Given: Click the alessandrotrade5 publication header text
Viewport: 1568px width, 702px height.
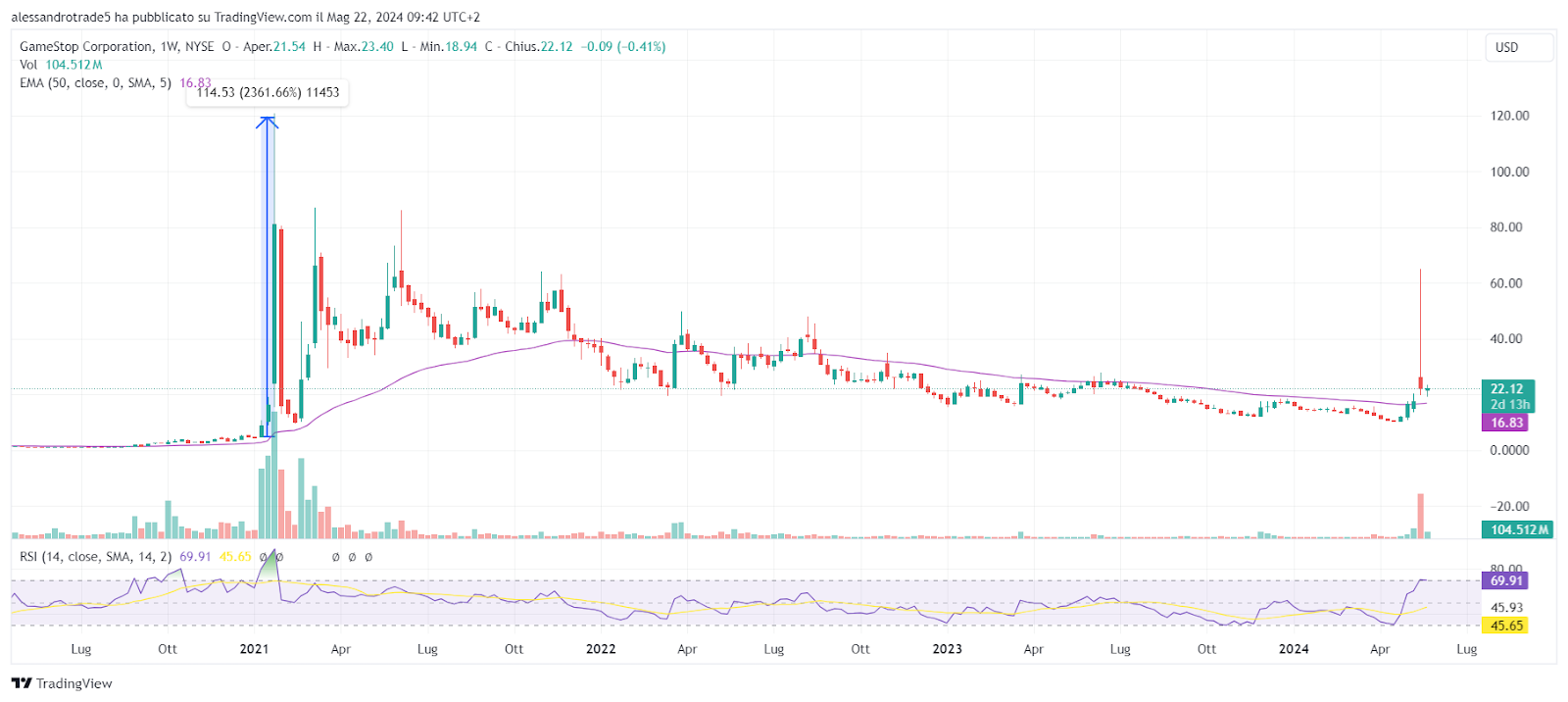Looking at the screenshot, I should pos(245,17).
